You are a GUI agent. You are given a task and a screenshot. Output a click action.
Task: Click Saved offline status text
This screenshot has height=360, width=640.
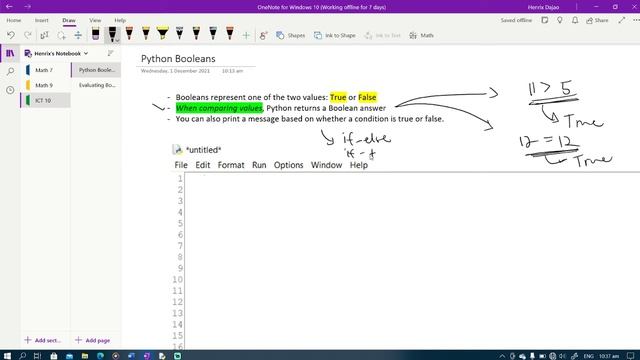(x=516, y=20)
